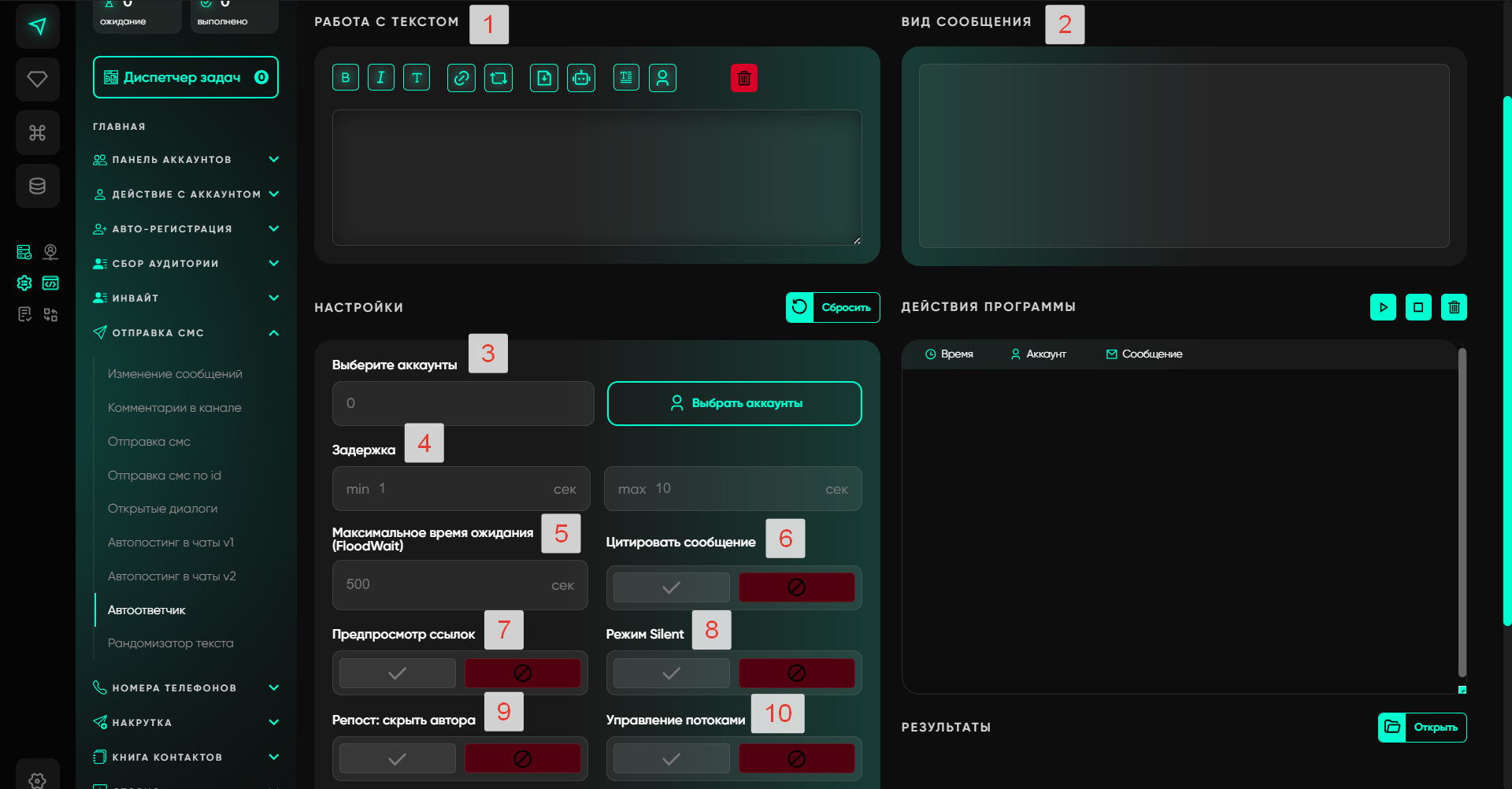Image resolution: width=1512 pixels, height=789 pixels.
Task: Click the database icon in left sidebar
Action: (x=38, y=186)
